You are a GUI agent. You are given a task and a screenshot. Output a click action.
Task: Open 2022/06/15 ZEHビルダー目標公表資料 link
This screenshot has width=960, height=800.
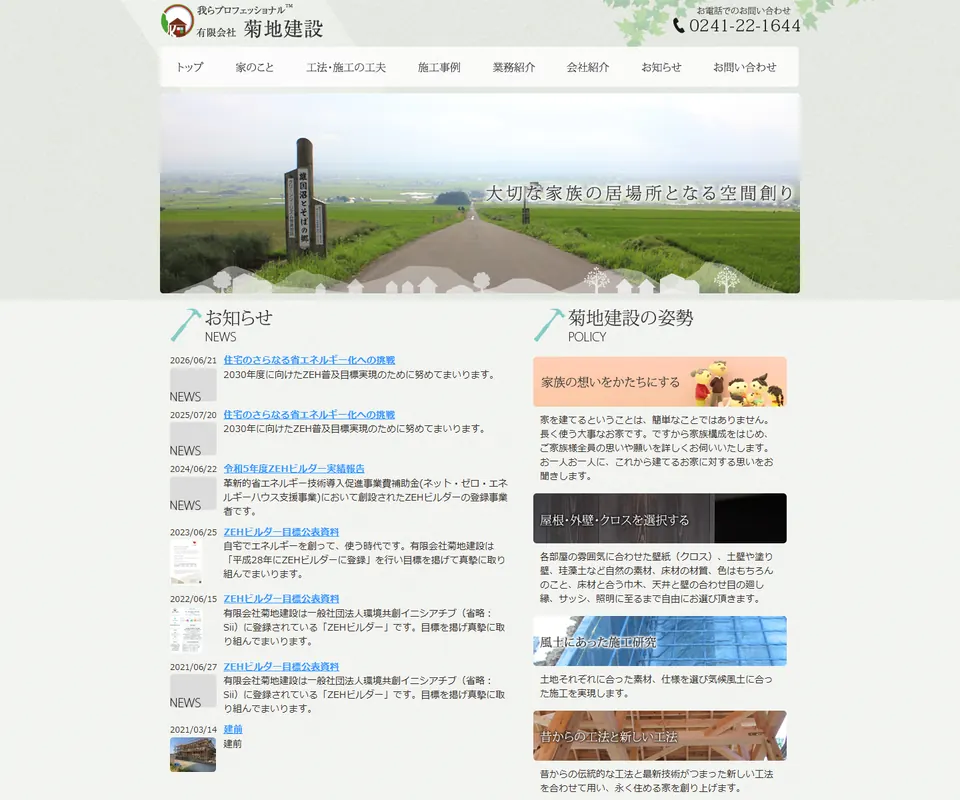(281, 599)
